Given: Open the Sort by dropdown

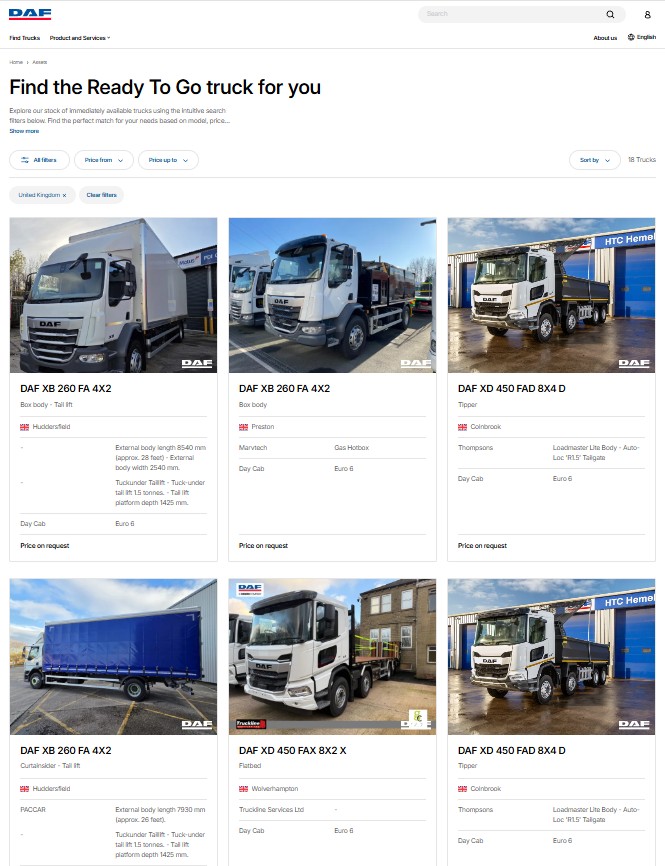Looking at the screenshot, I should (x=595, y=160).
